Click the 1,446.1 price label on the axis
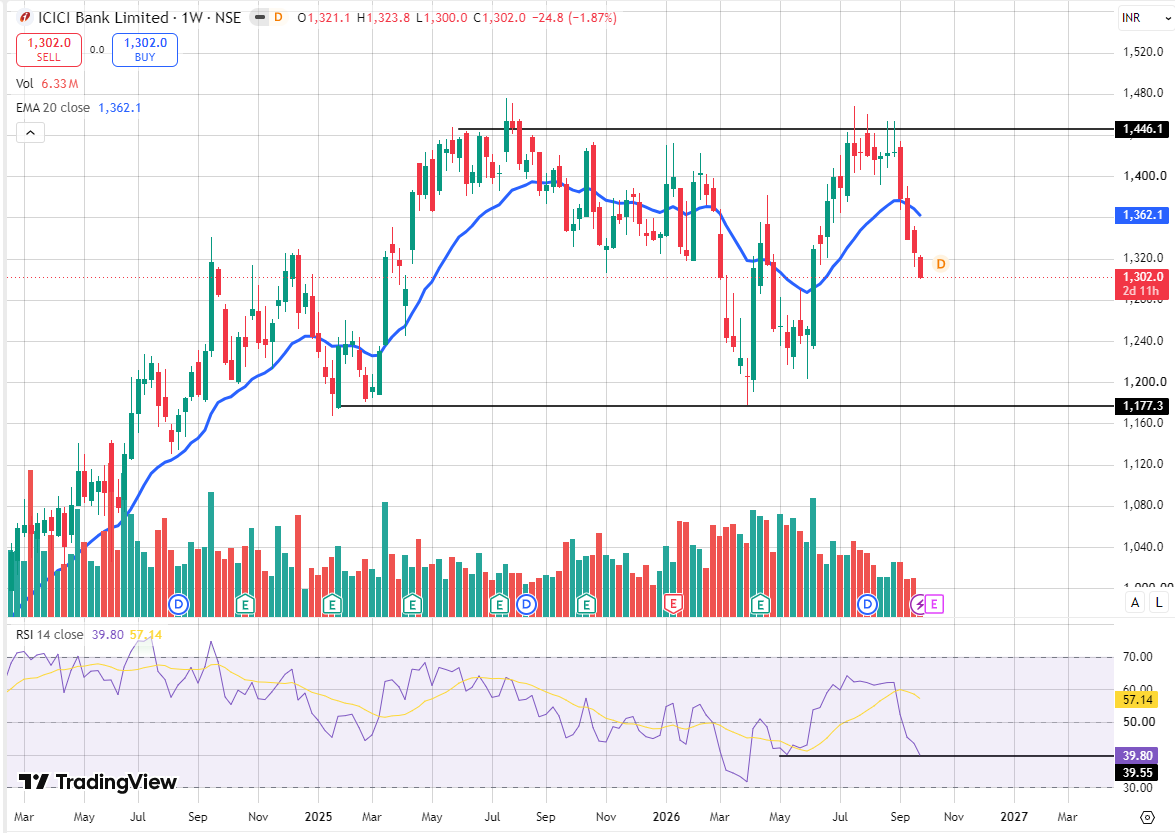The height and width of the screenshot is (833, 1175). tap(1143, 130)
